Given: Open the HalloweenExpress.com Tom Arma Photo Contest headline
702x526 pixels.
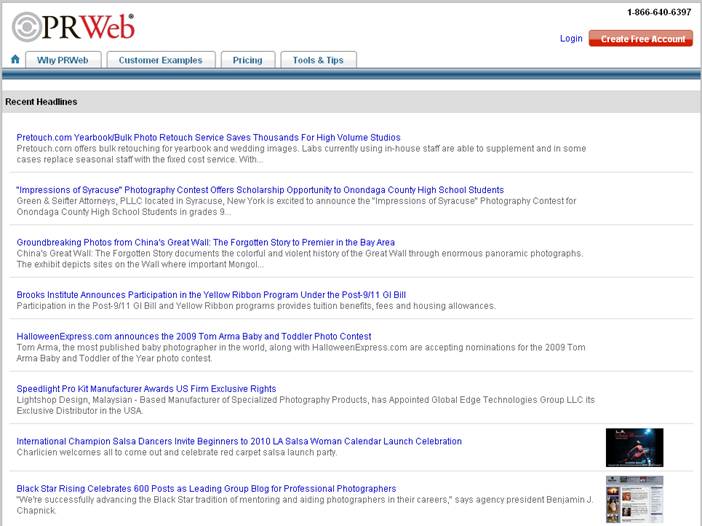Looking at the screenshot, I should 194,336.
